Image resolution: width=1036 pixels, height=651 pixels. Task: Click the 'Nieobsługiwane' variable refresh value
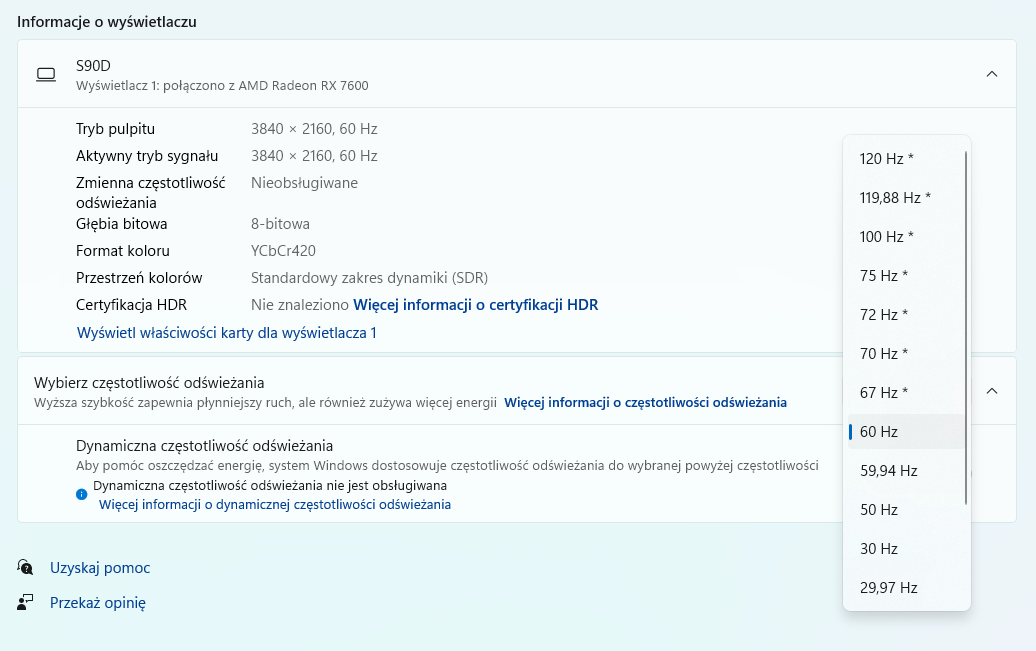pos(304,183)
